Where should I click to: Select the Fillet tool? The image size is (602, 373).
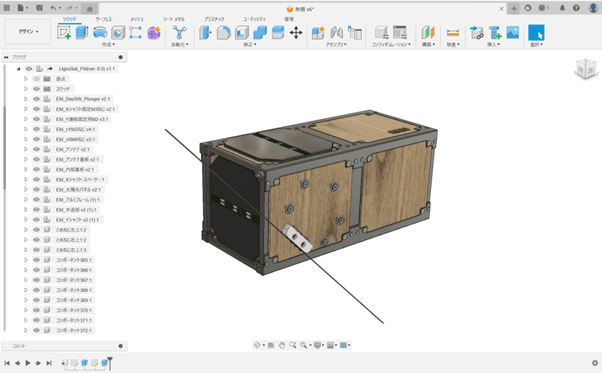223,33
